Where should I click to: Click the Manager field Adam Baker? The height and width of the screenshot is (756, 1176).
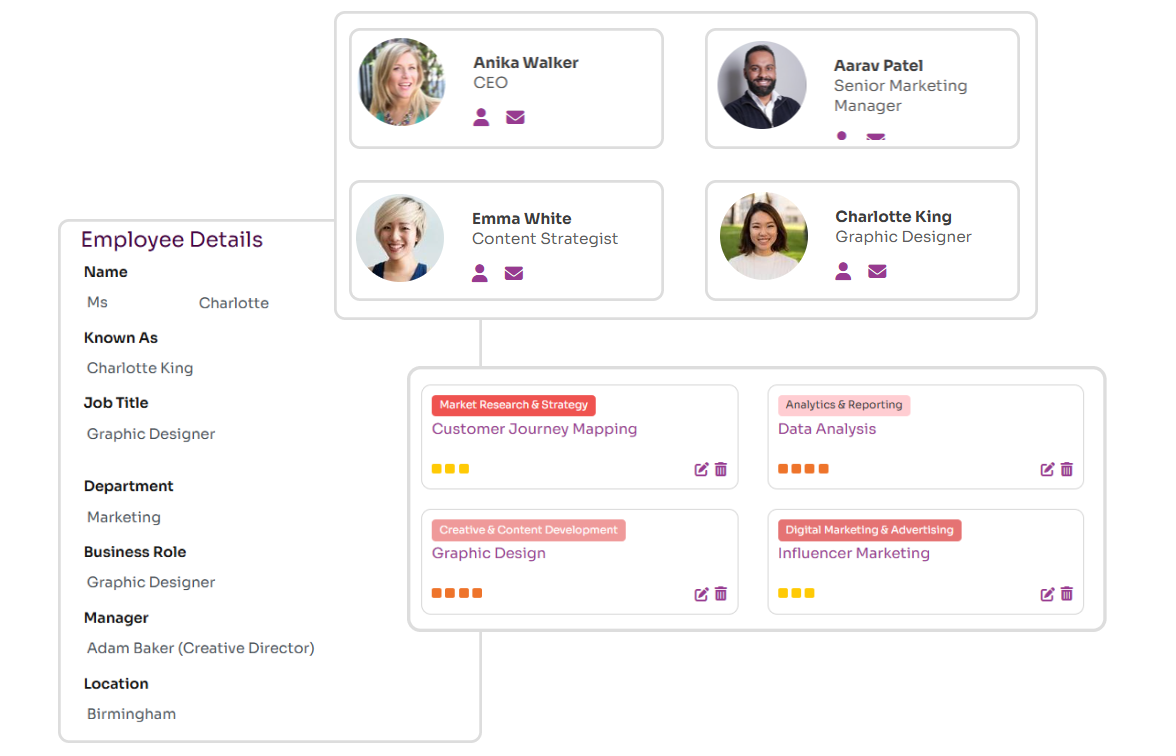click(200, 648)
